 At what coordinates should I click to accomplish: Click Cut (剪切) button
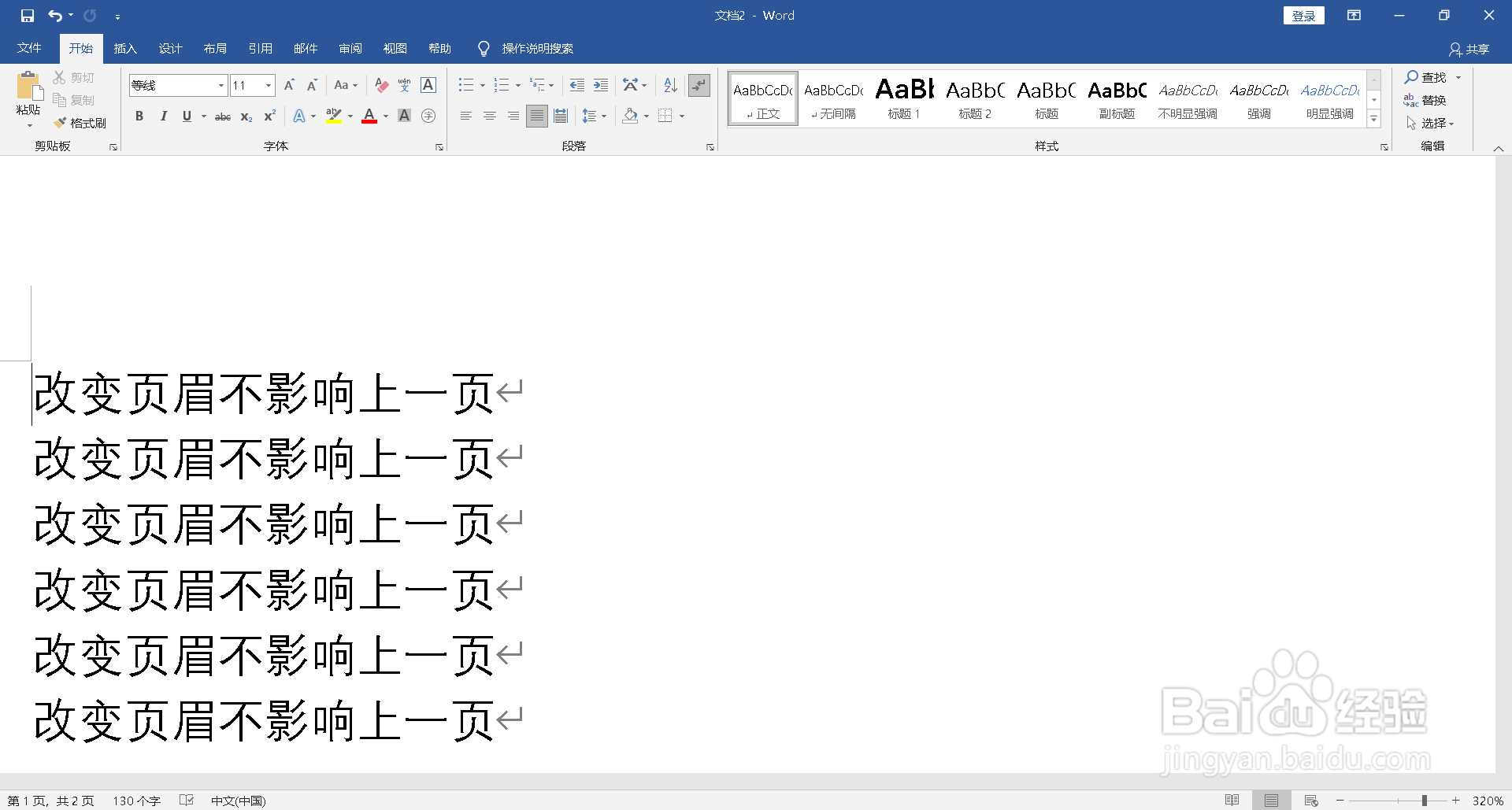tap(73, 77)
